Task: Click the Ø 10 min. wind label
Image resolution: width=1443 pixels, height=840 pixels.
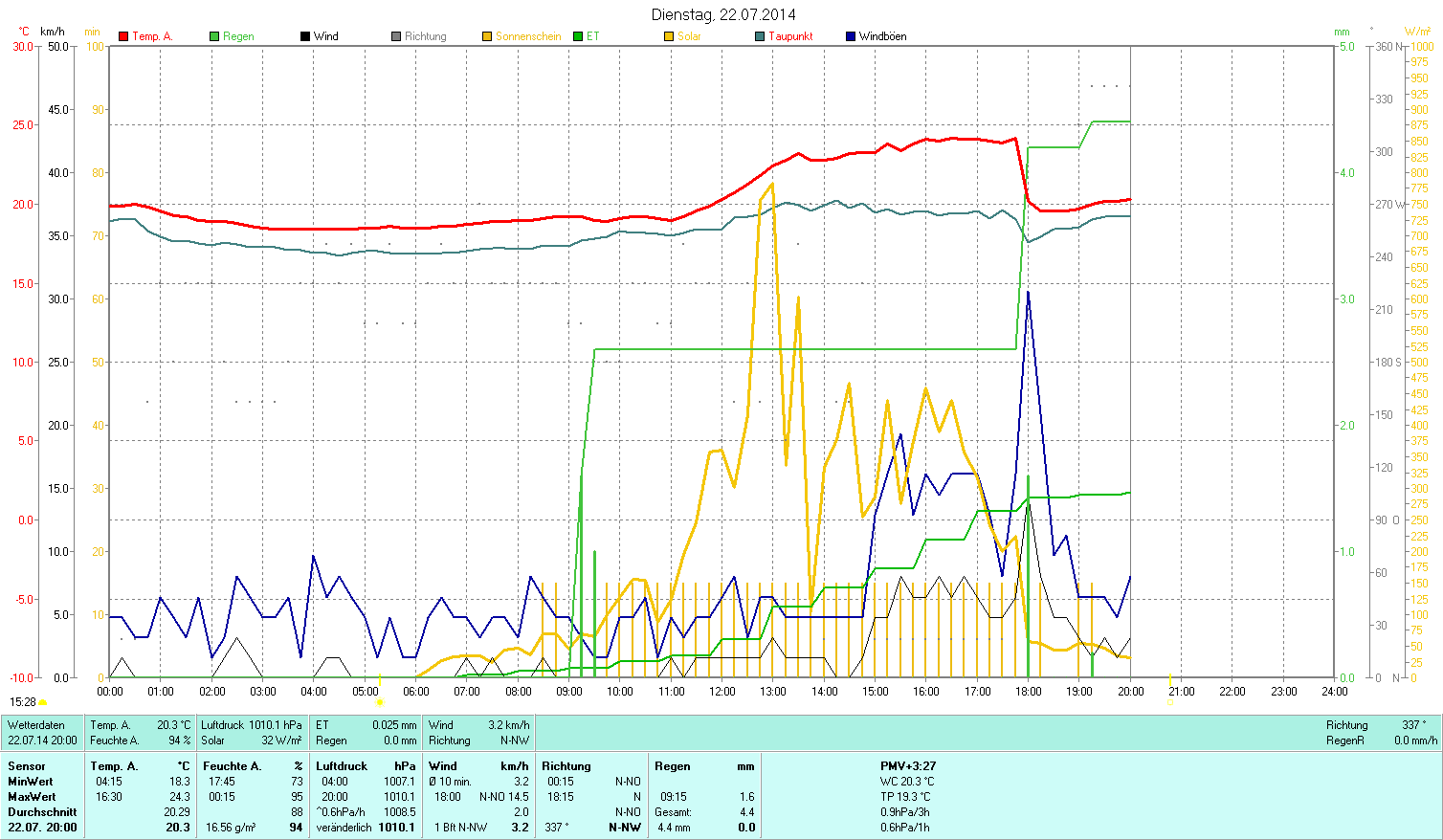Action: [x=451, y=782]
